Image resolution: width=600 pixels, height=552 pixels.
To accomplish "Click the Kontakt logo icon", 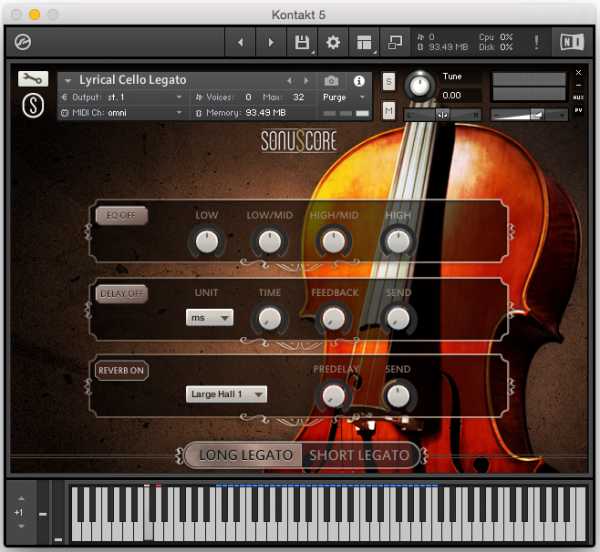I will tap(23, 42).
